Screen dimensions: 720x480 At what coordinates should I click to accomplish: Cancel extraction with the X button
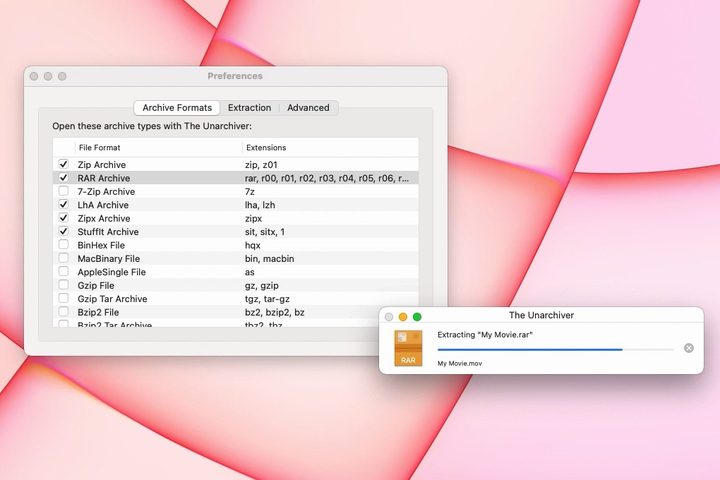click(x=688, y=348)
